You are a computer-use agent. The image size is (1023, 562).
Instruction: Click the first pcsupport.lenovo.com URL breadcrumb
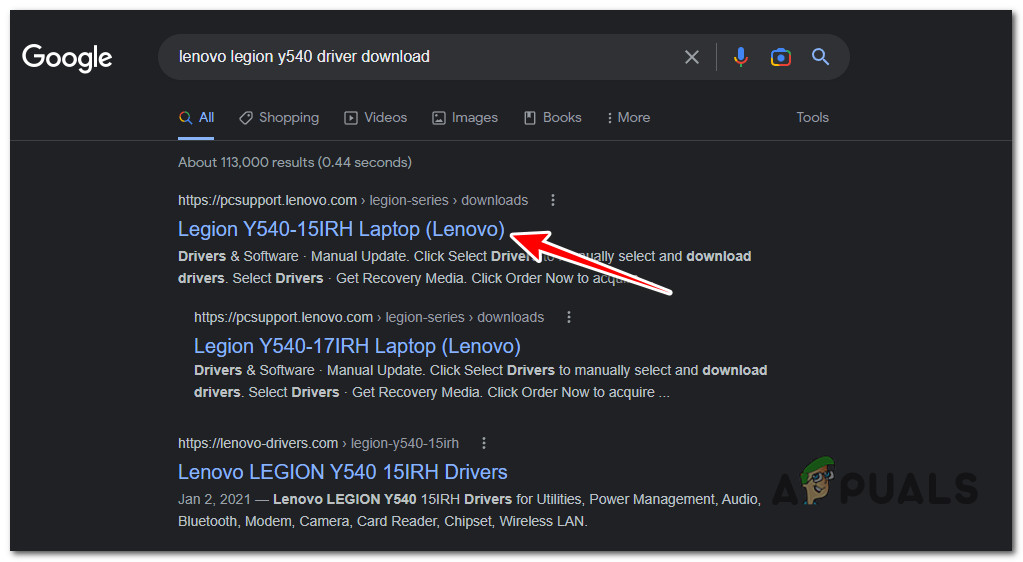(x=353, y=200)
